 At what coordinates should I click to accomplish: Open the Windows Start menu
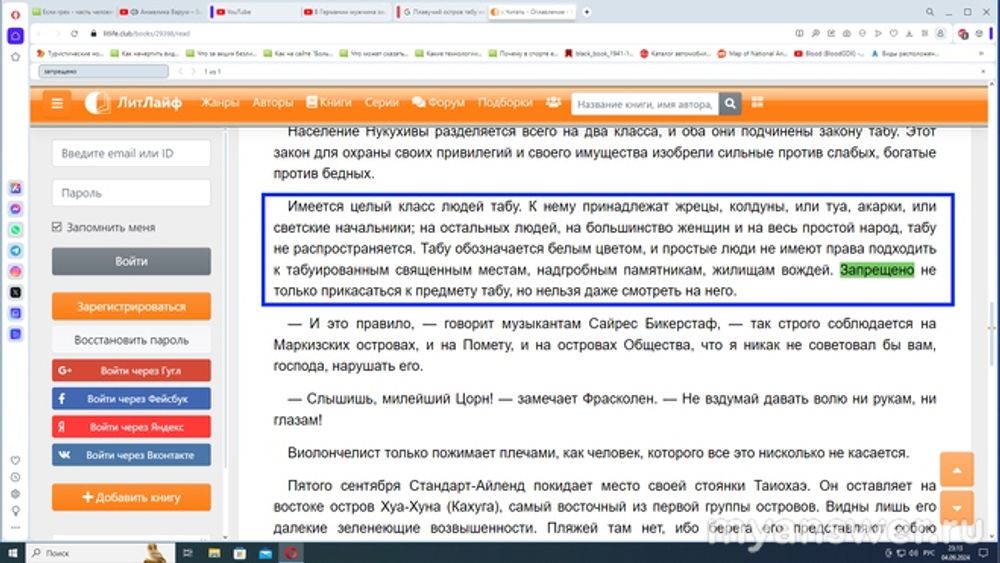coord(13,552)
